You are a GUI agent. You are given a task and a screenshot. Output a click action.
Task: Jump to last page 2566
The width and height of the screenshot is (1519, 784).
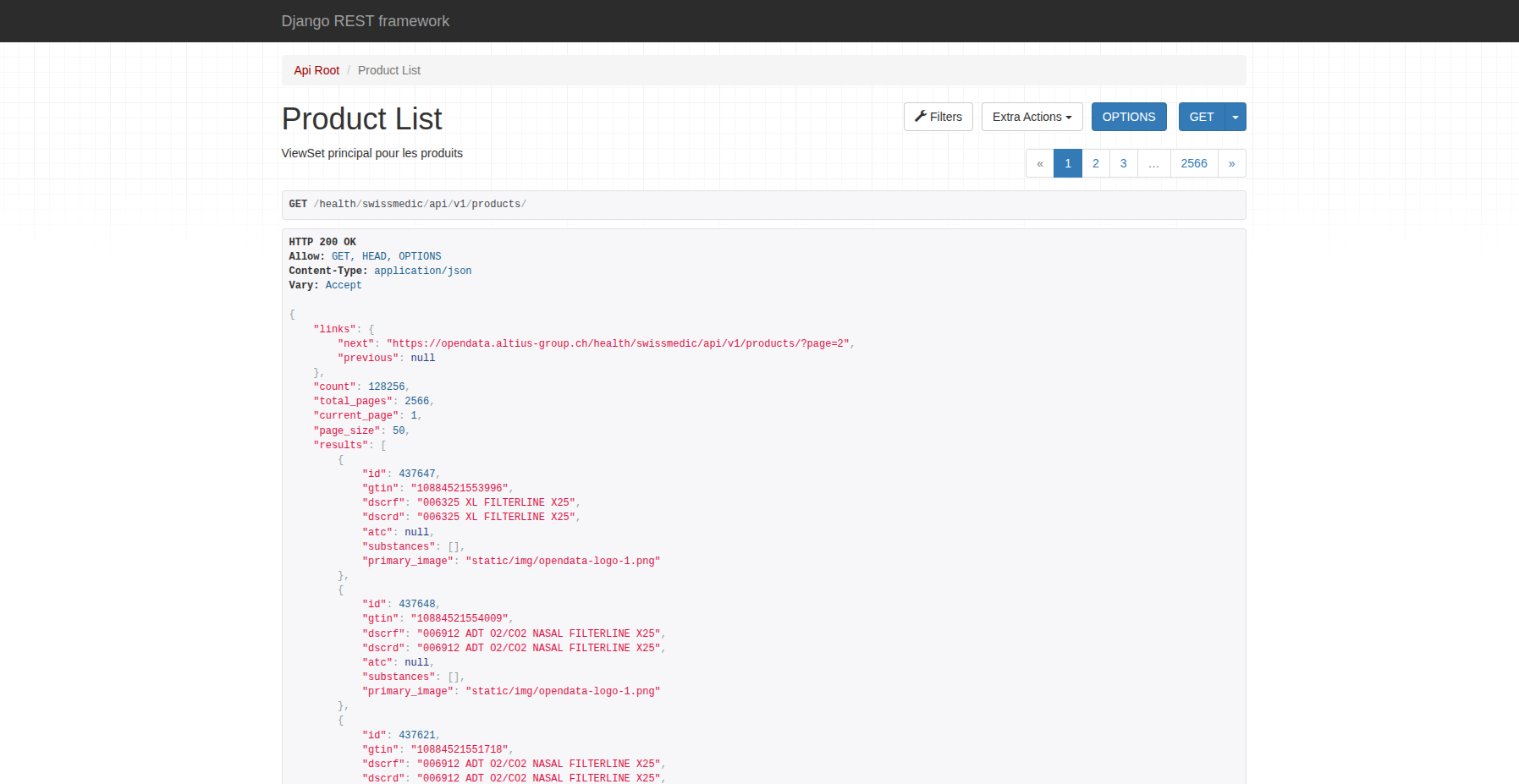(x=1193, y=163)
